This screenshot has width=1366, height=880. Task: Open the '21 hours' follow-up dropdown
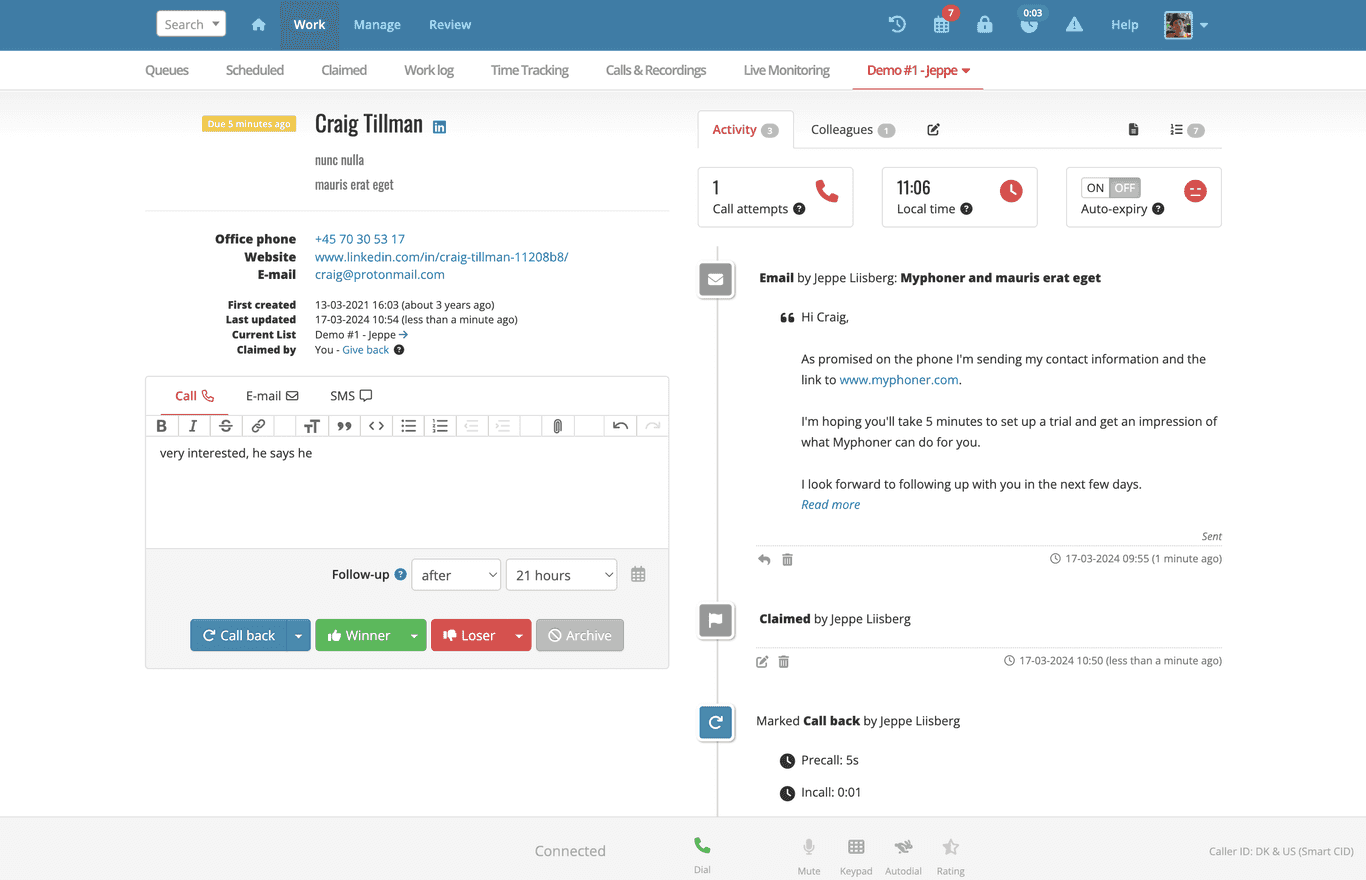pos(562,575)
